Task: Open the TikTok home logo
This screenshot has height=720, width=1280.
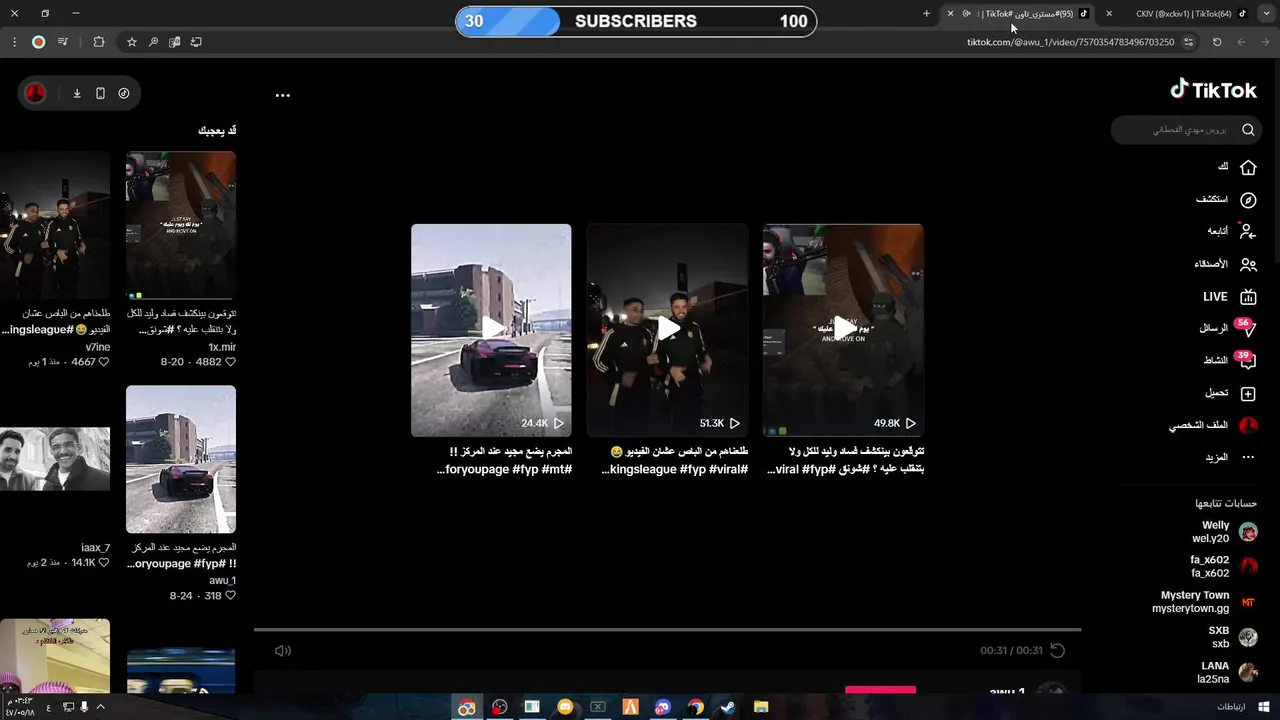Action: tap(1213, 90)
